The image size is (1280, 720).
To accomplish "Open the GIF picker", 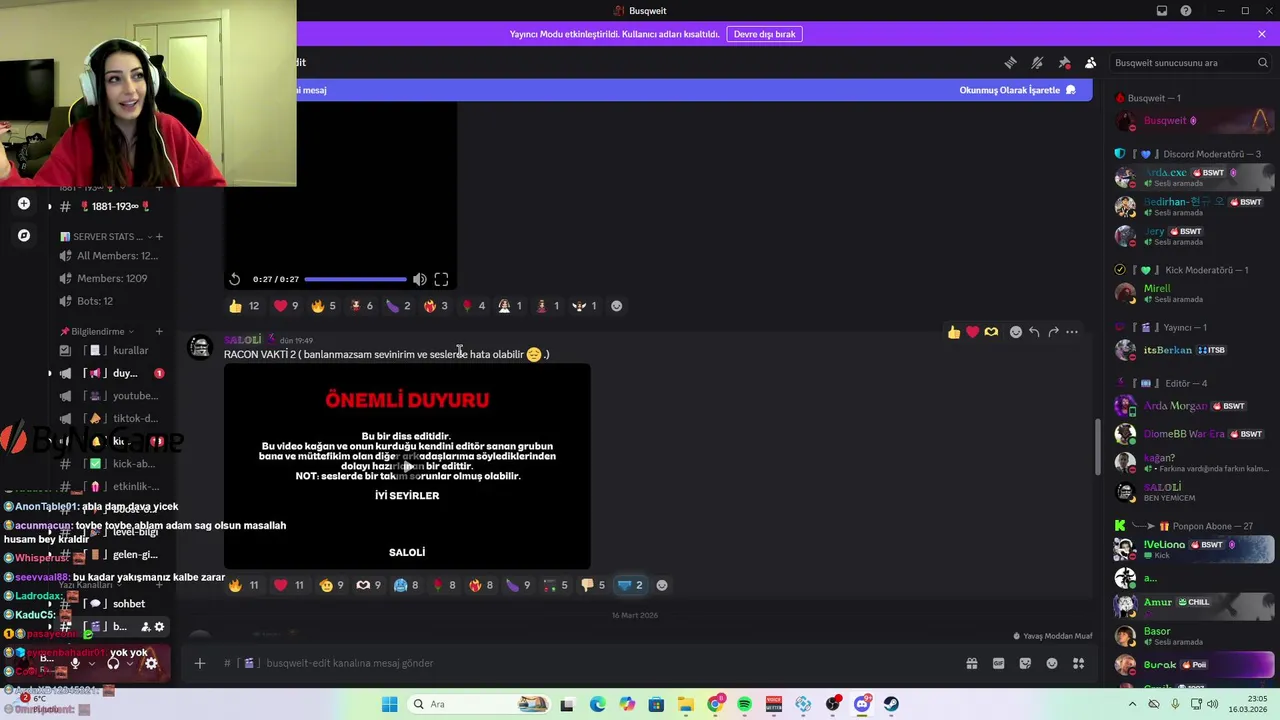I will pyautogui.click(x=998, y=663).
